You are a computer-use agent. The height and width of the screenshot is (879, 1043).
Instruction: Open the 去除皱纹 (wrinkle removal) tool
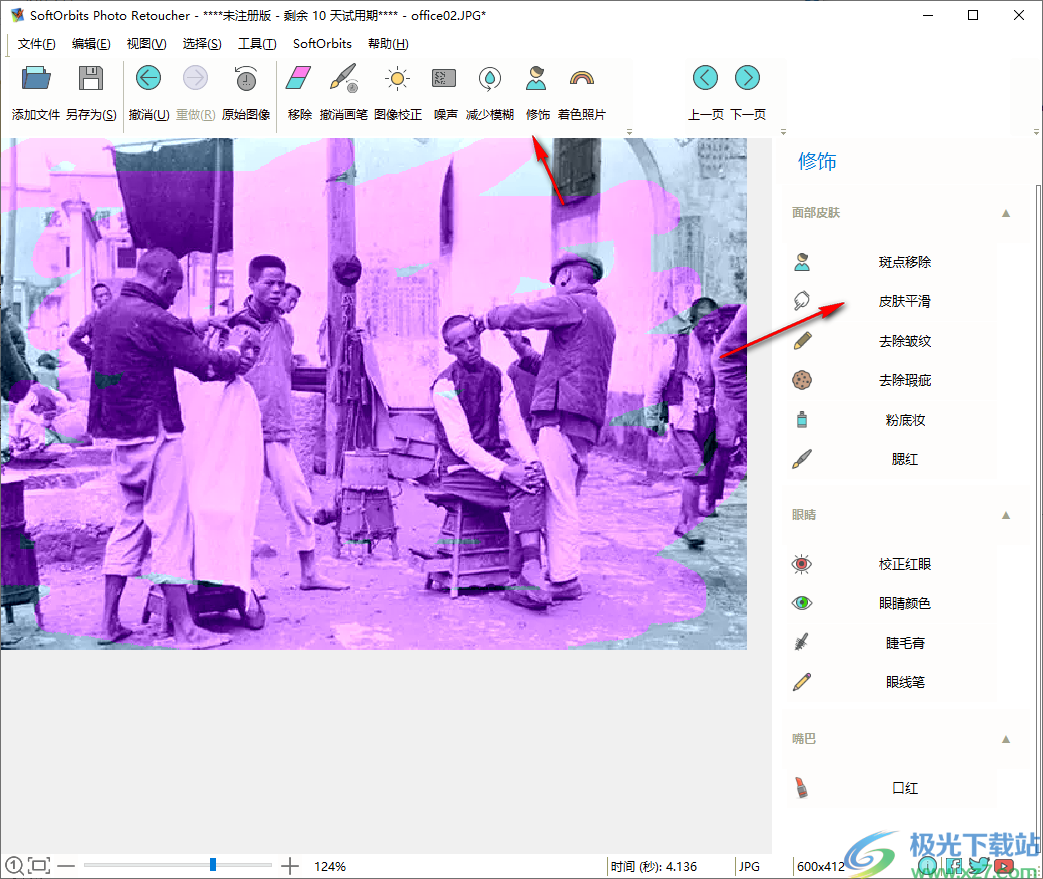click(903, 340)
